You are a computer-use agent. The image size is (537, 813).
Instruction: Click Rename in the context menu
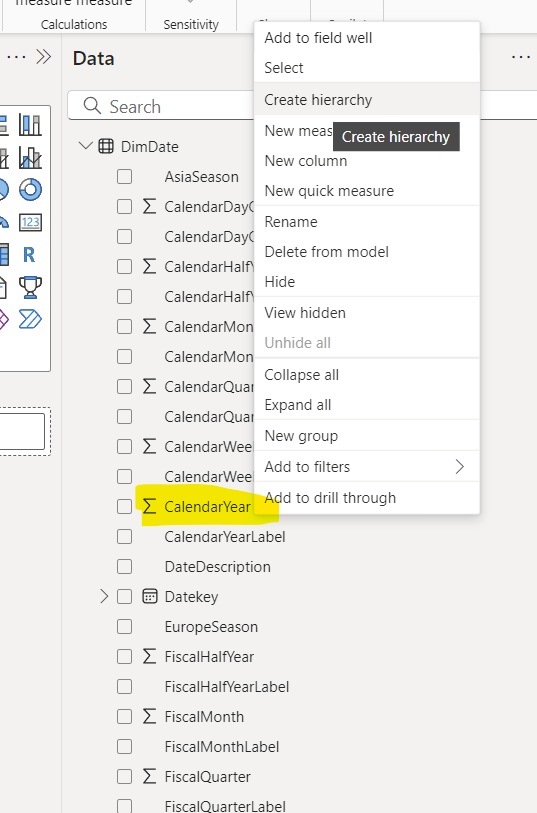[x=367, y=222]
